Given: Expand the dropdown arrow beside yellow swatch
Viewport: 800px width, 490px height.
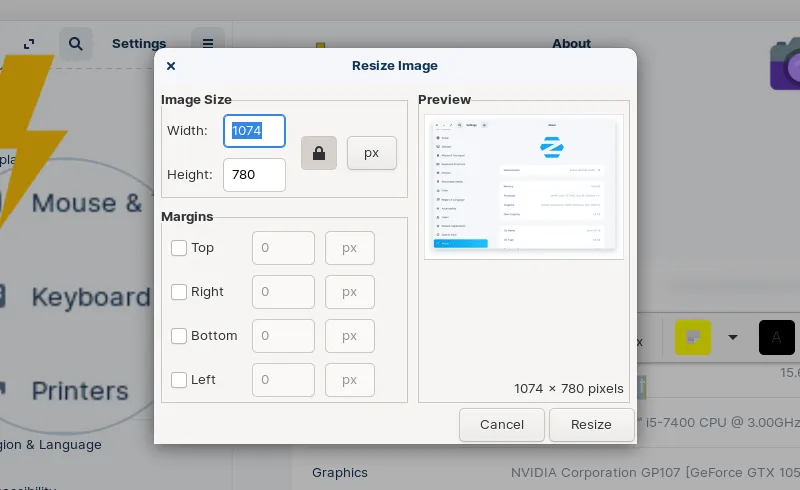Looking at the screenshot, I should tap(733, 338).
